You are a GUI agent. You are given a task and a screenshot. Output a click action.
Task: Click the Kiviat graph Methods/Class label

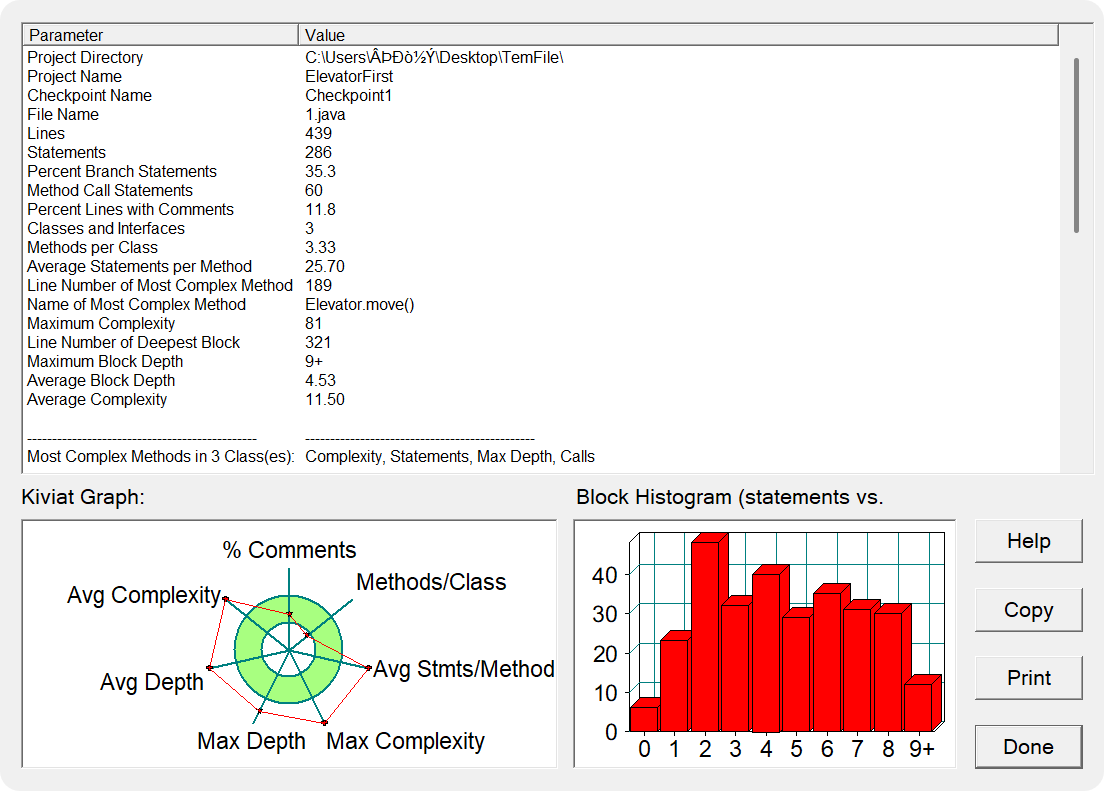click(431, 582)
